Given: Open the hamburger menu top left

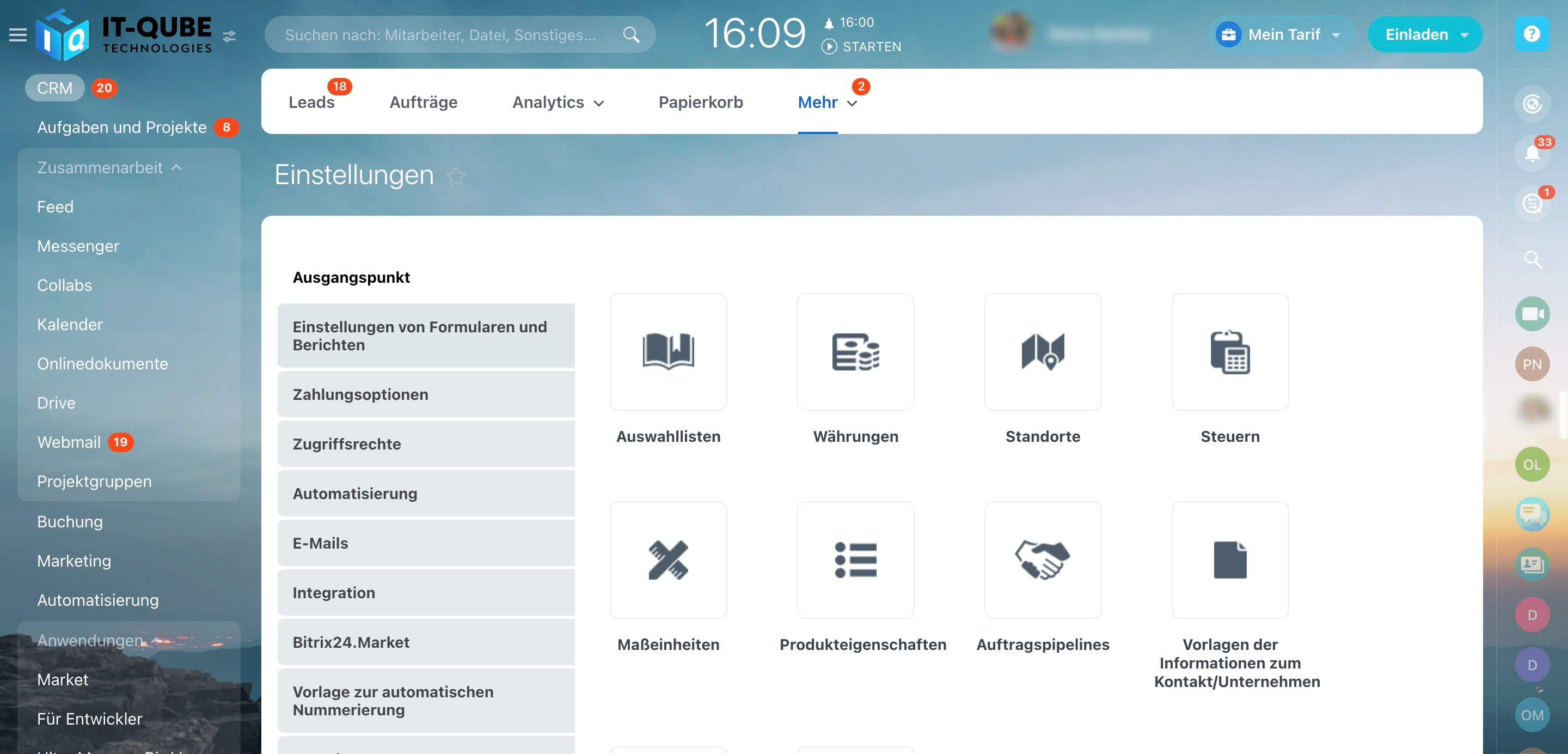Looking at the screenshot, I should tap(17, 35).
